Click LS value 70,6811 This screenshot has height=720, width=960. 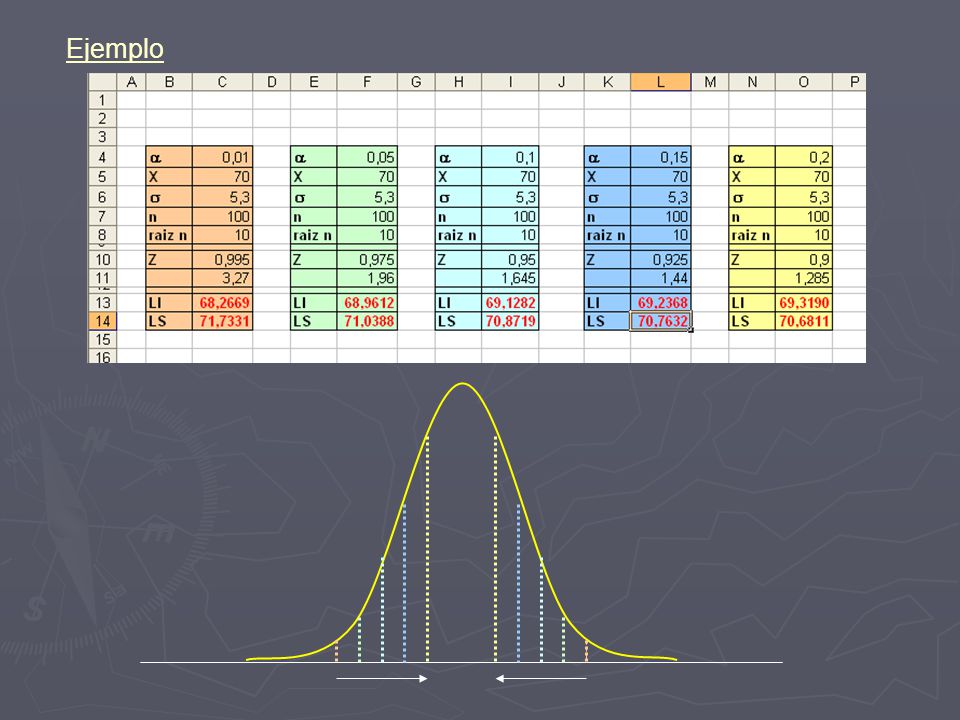coord(804,321)
